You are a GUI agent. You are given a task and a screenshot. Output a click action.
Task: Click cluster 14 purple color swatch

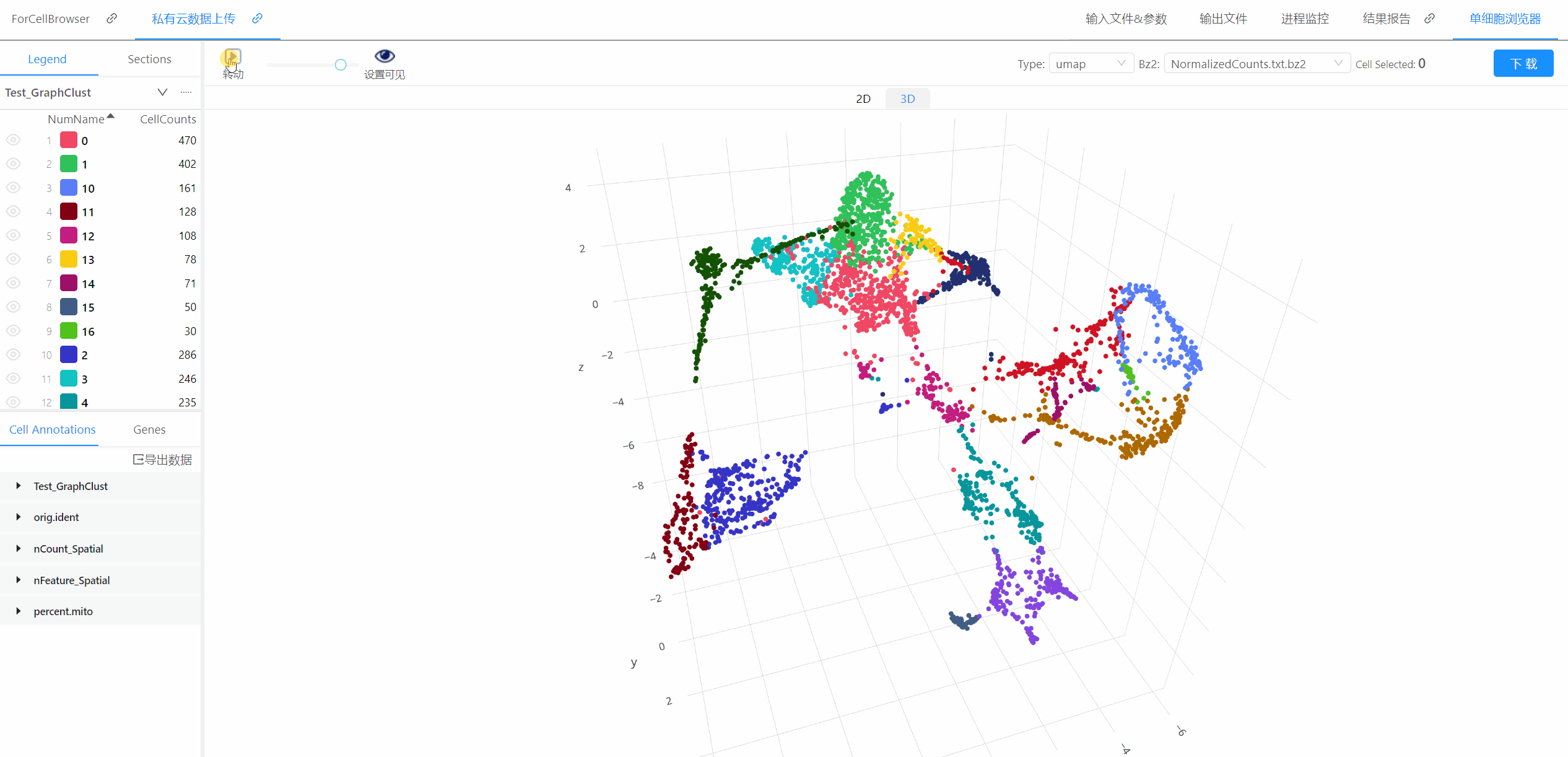(x=69, y=283)
